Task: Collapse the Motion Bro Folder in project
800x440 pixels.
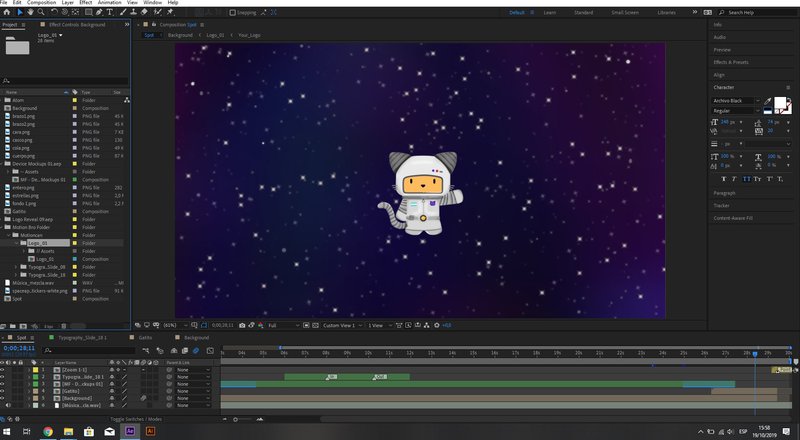Action: point(3,227)
